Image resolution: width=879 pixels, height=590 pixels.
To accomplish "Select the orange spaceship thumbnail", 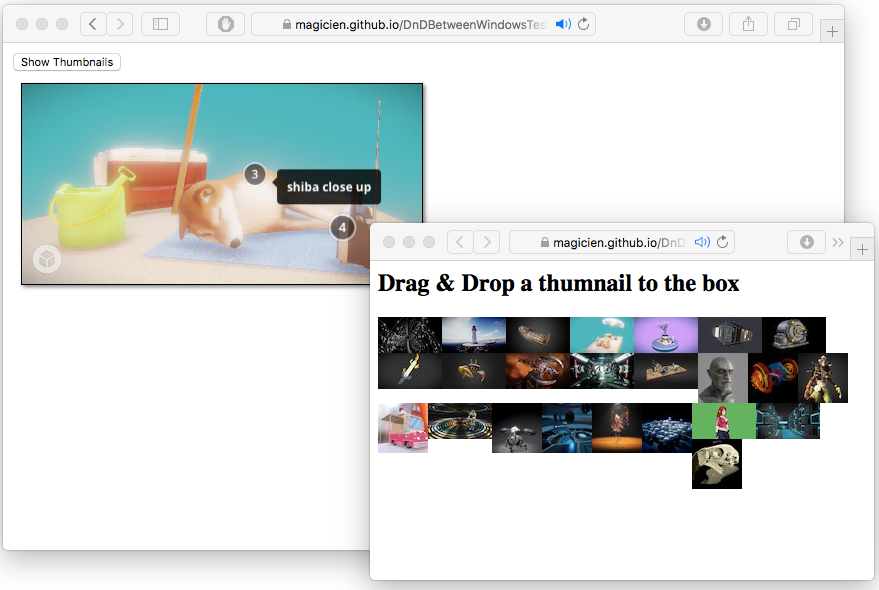I will coord(538,371).
